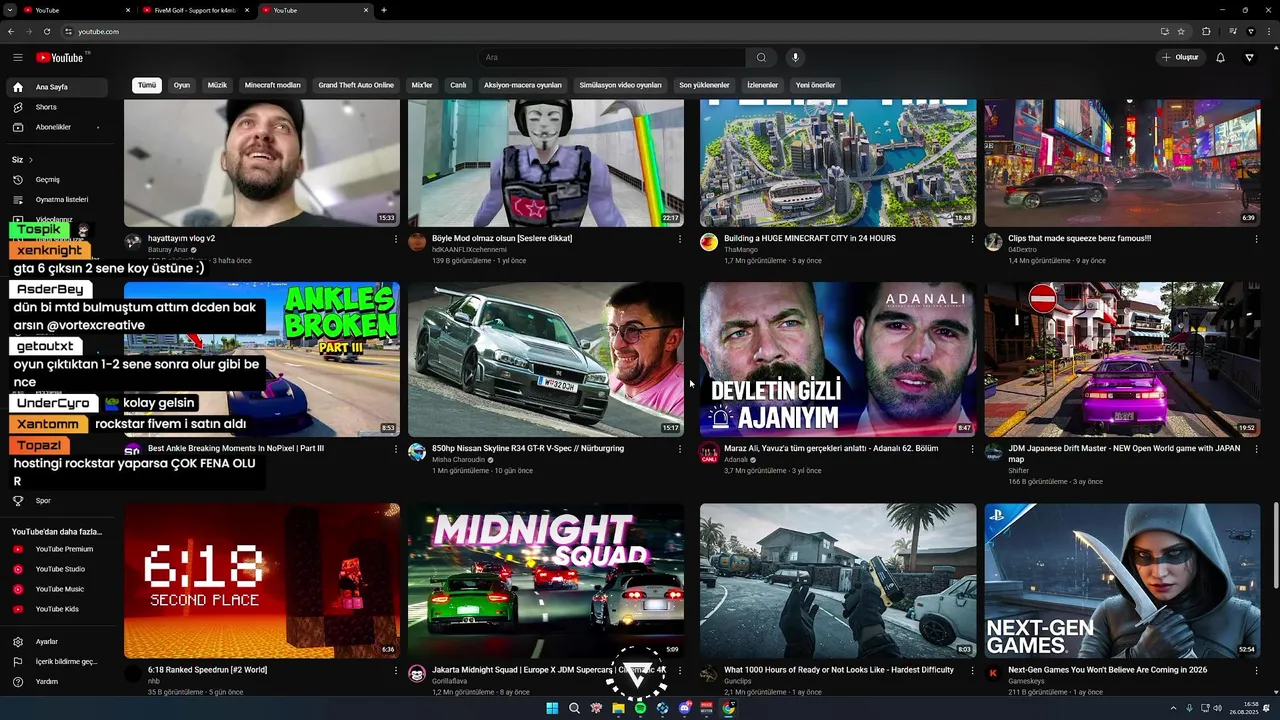The height and width of the screenshot is (720, 1280).
Task: Open options for JDM Japanese Drift Master
Action: [x=1256, y=449]
